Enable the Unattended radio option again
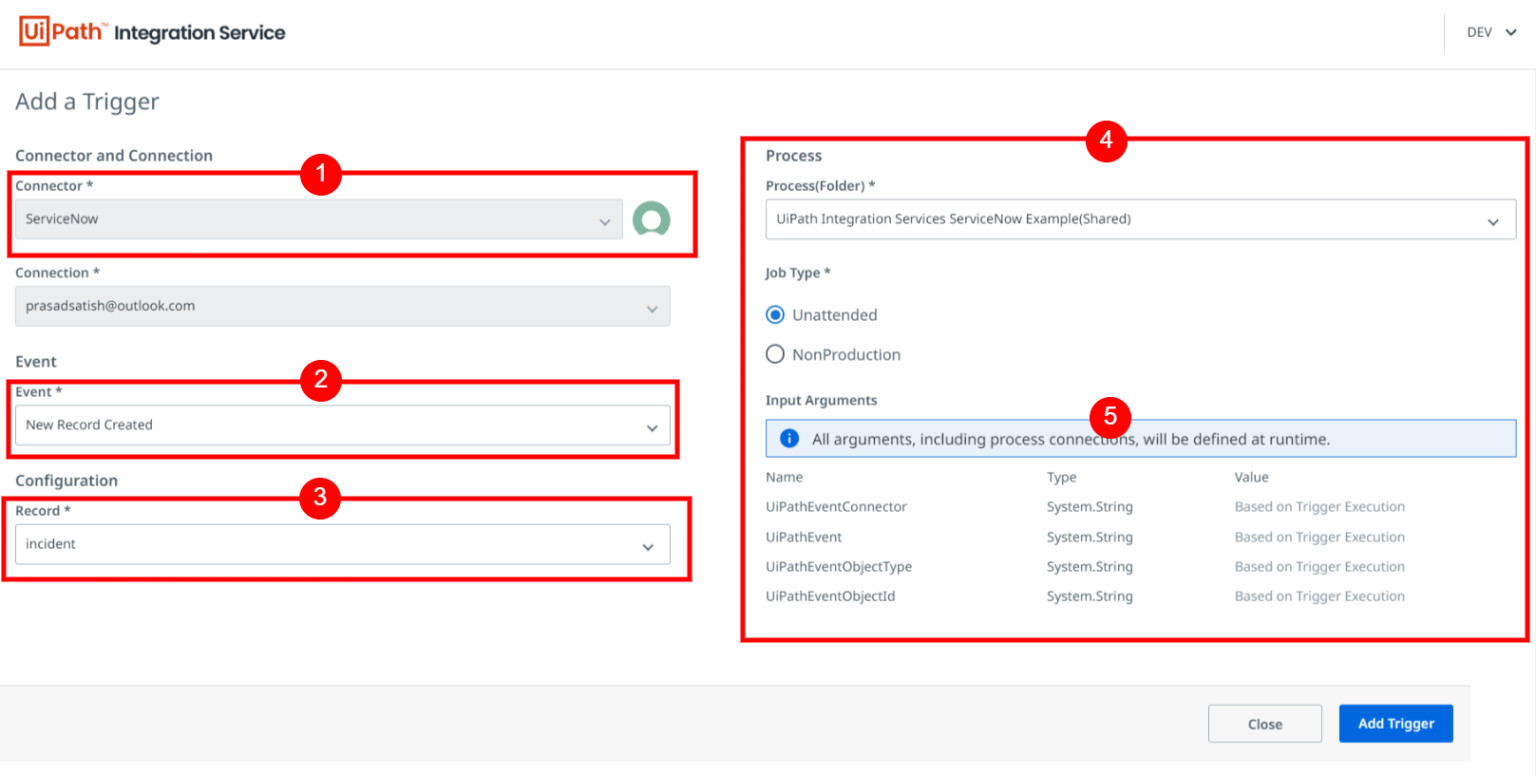The image size is (1536, 775). coord(775,314)
